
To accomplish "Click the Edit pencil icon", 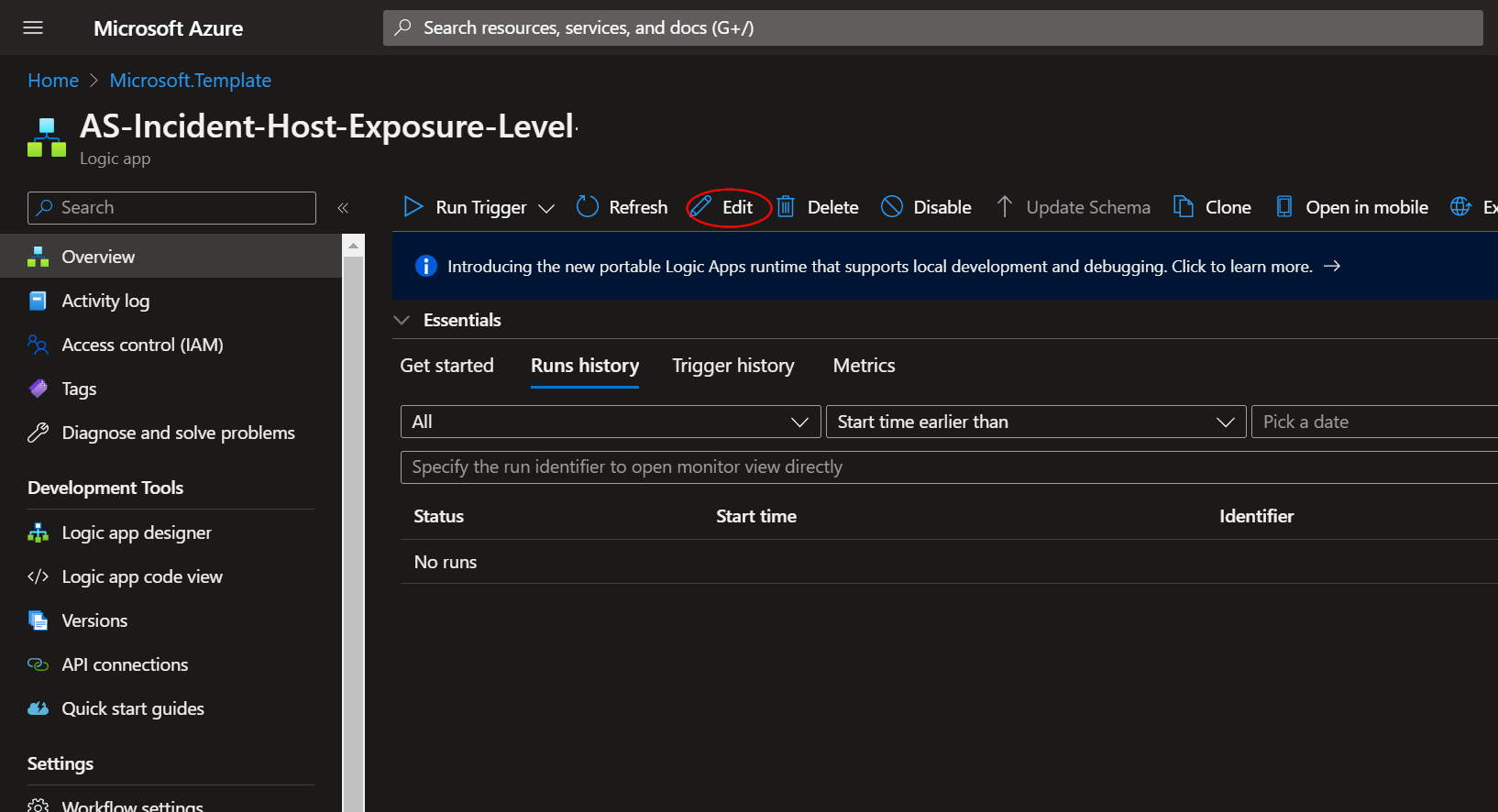I will [701, 207].
